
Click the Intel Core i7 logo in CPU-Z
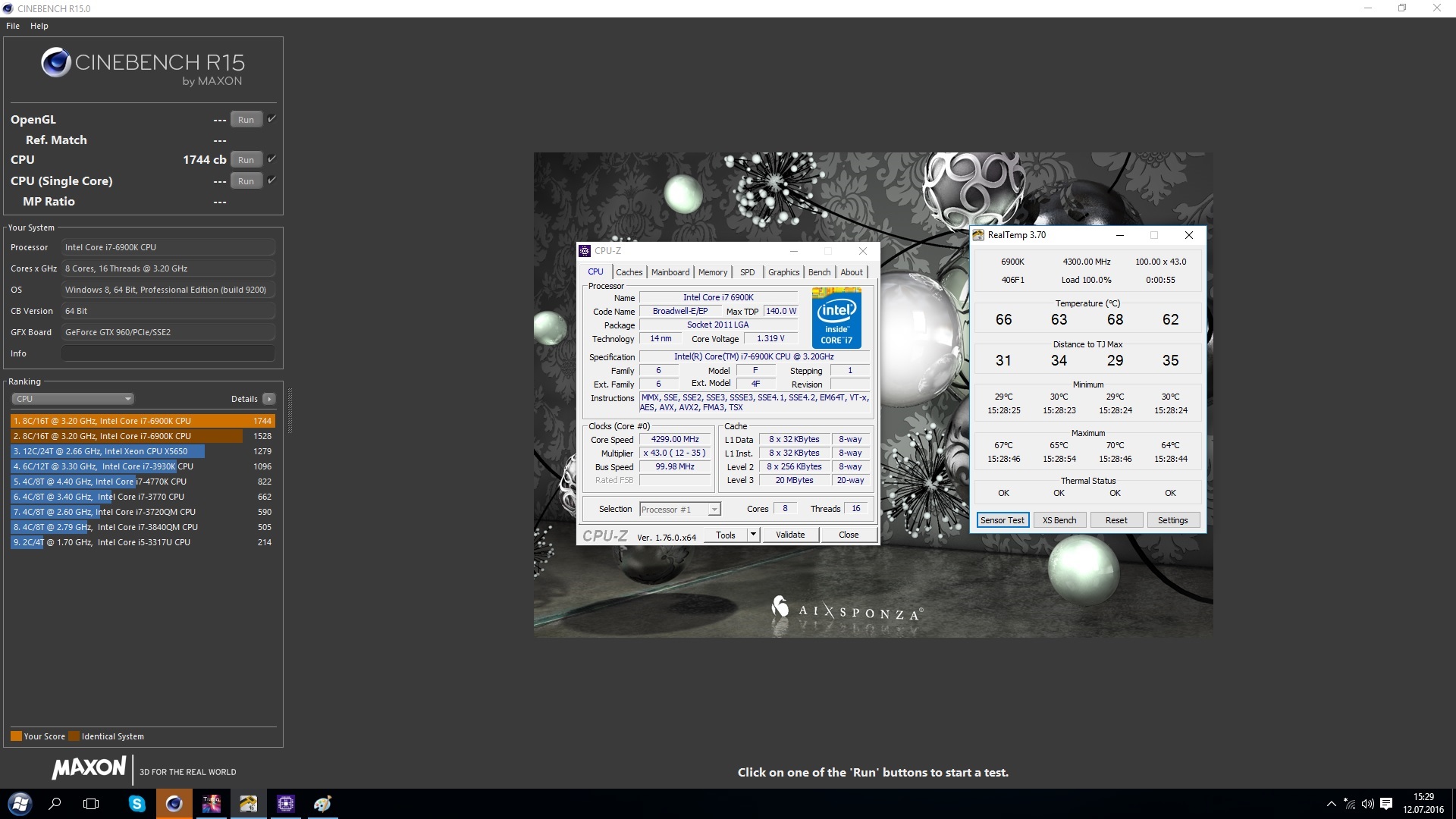pyautogui.click(x=836, y=318)
